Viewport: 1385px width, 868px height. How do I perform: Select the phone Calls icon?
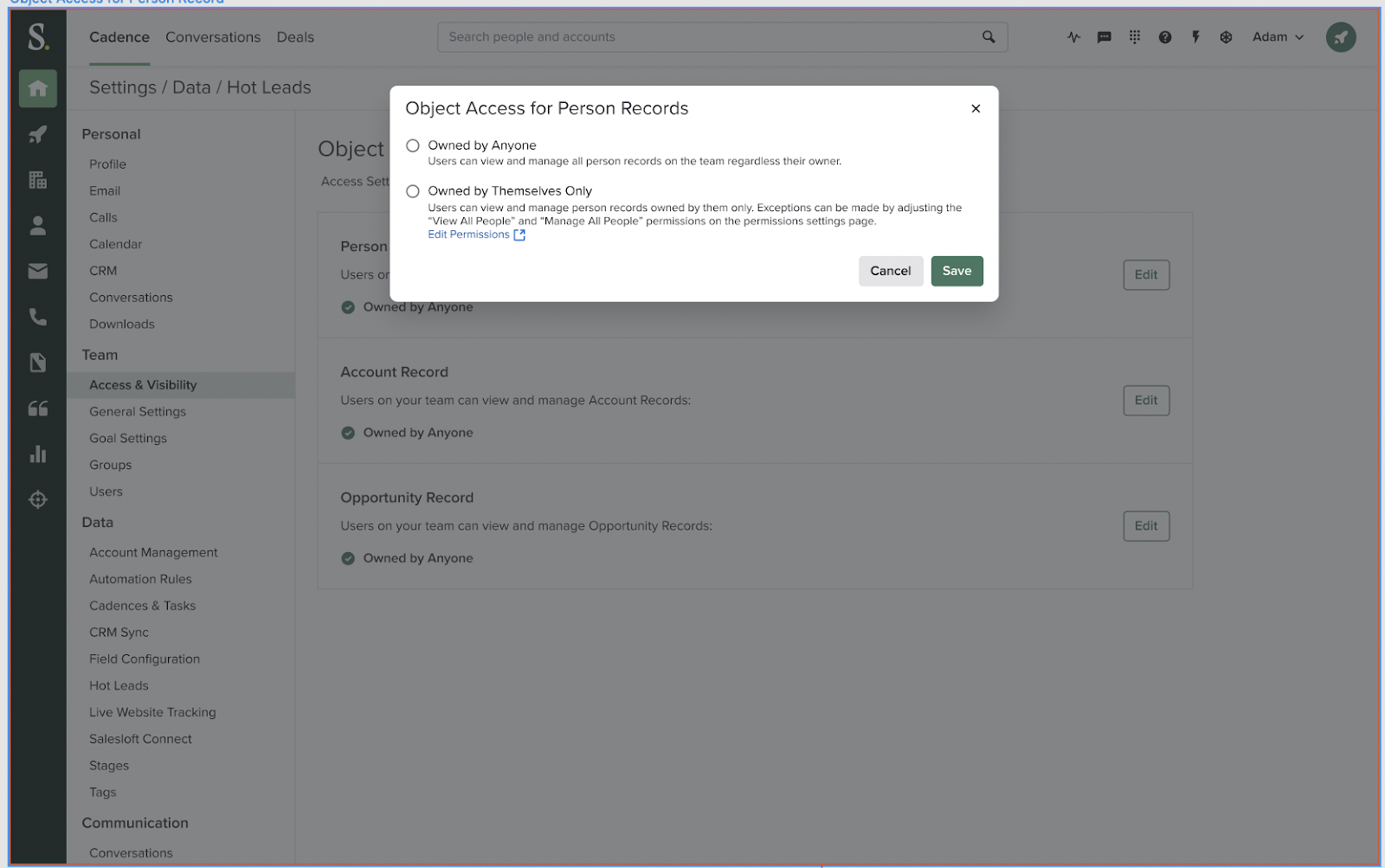coord(38,317)
